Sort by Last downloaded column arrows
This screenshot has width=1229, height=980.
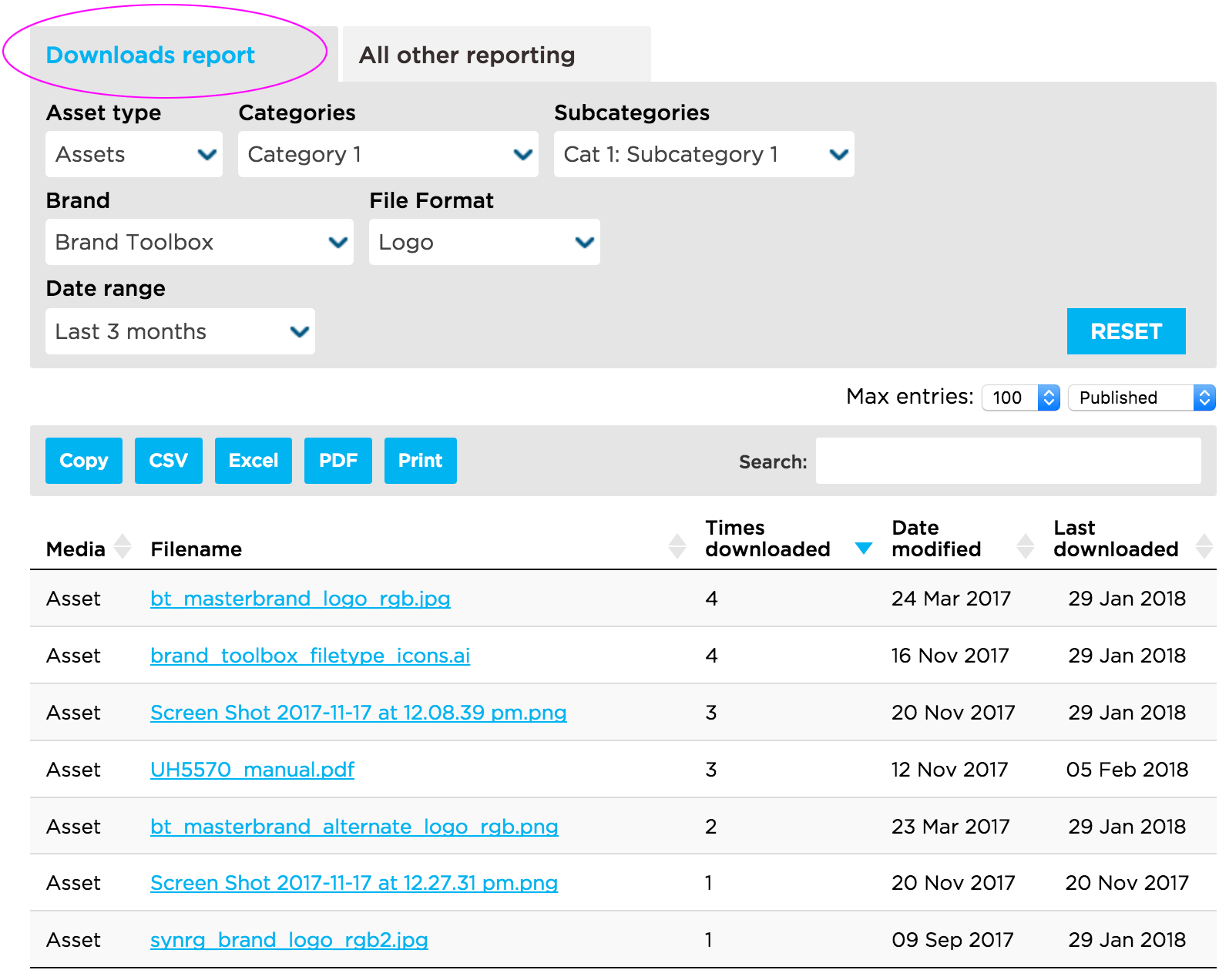(x=1204, y=547)
